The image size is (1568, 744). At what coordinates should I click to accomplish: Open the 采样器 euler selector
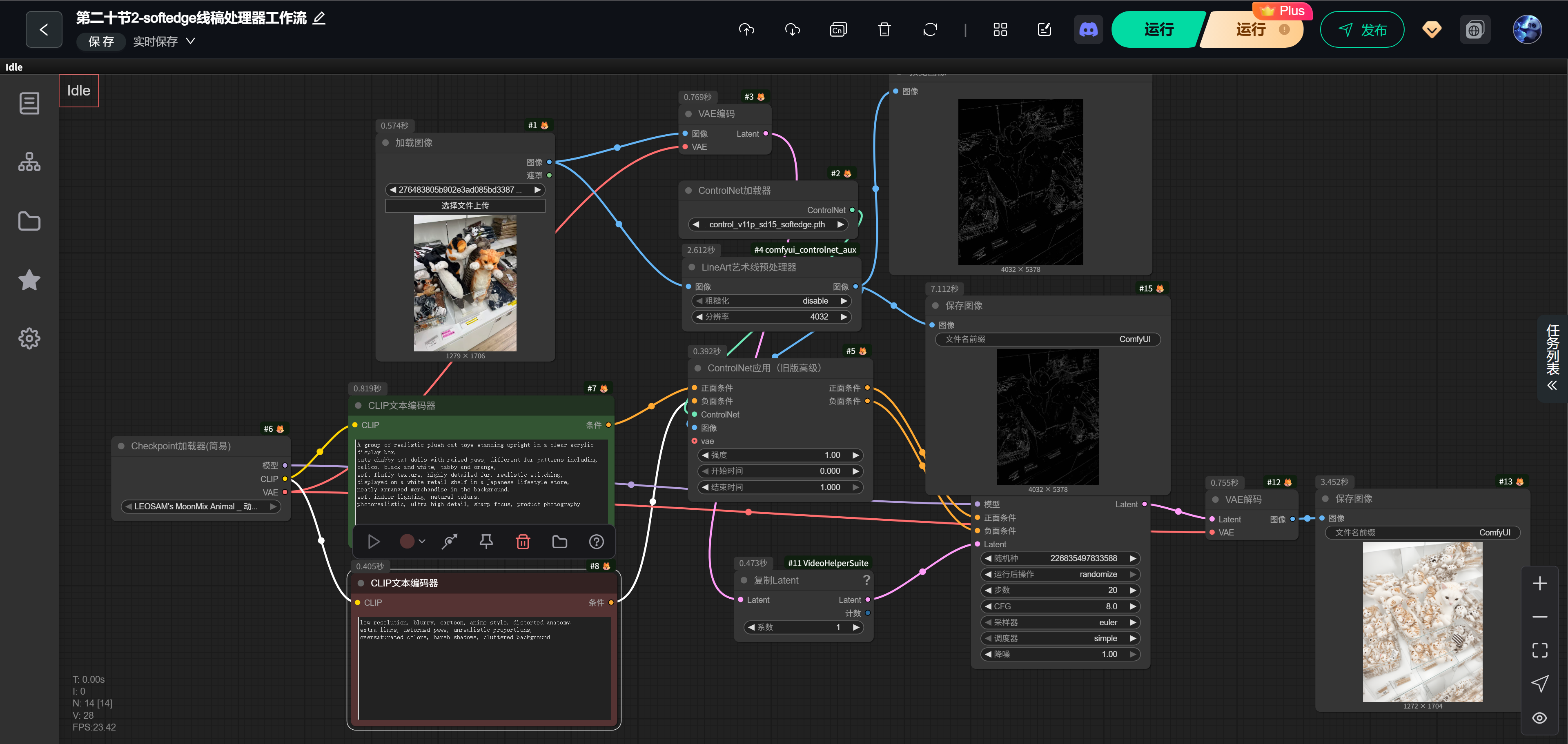[x=1060, y=622]
